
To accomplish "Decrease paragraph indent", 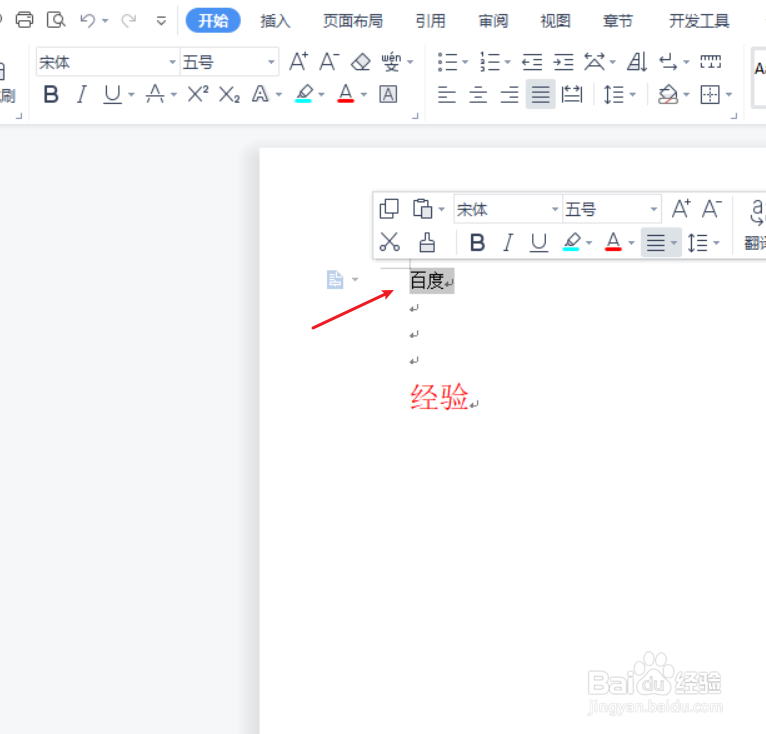I will [x=532, y=62].
